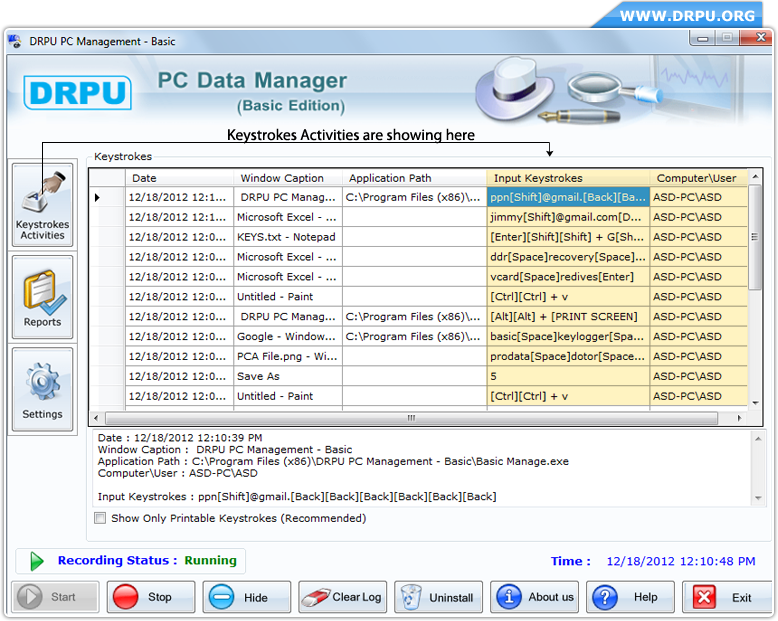
Task: Select the keystrokes cell containing '5'
Action: coord(568,376)
